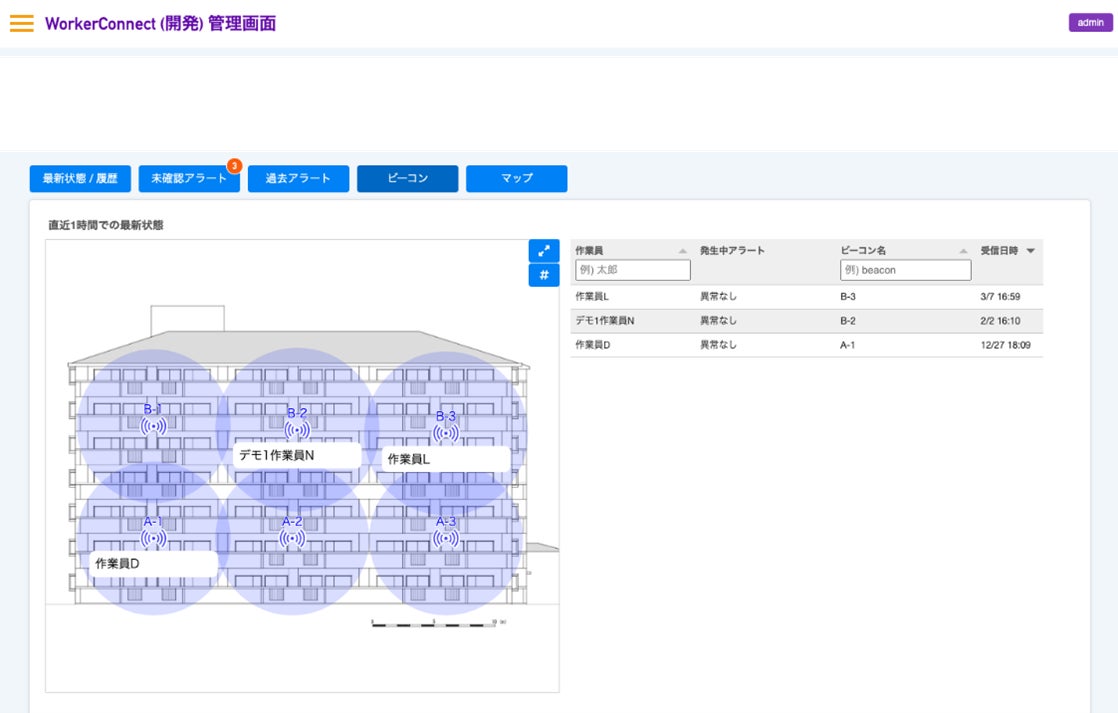
Task: Toggle the map grid hash icon
Action: [x=543, y=275]
